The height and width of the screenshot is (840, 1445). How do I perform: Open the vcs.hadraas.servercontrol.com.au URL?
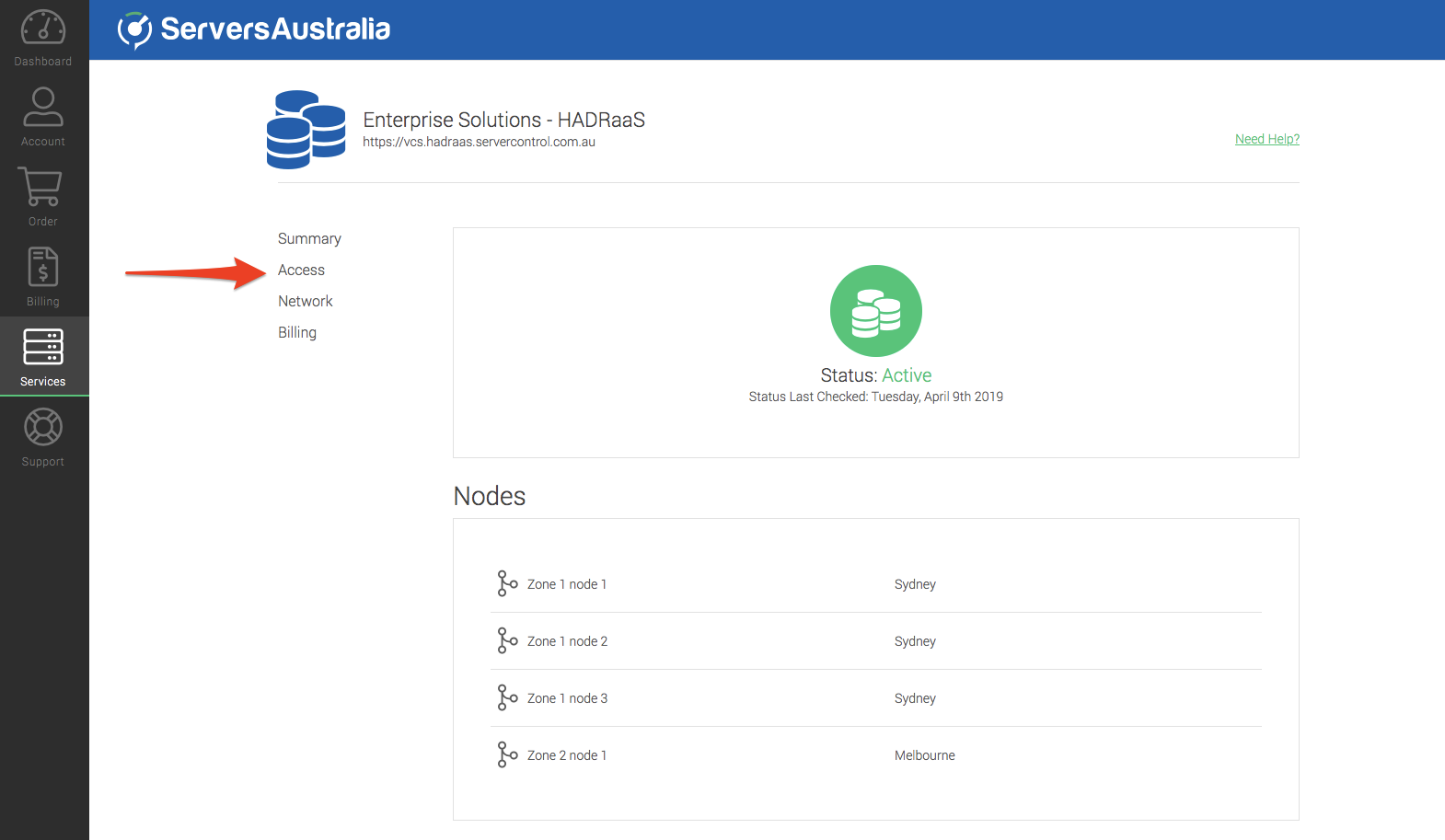click(479, 142)
